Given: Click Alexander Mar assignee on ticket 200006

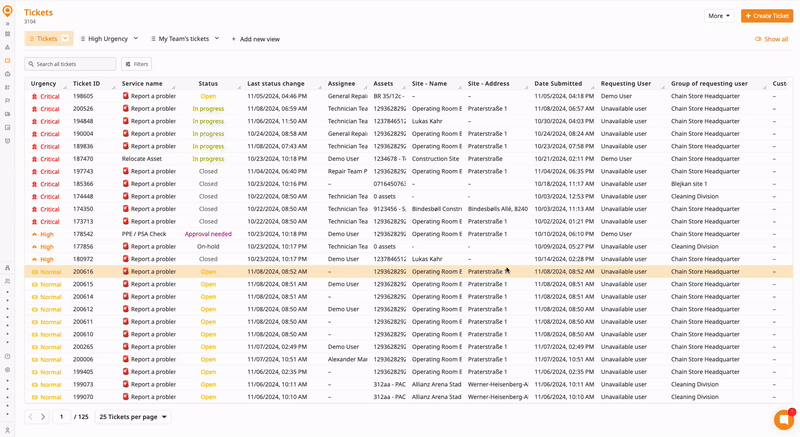Looking at the screenshot, I should (x=347, y=359).
